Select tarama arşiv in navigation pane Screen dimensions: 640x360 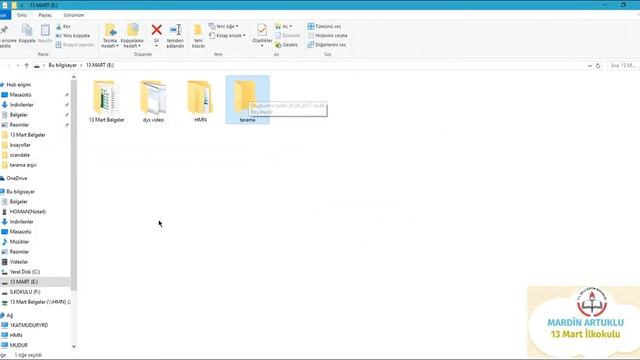(23, 165)
